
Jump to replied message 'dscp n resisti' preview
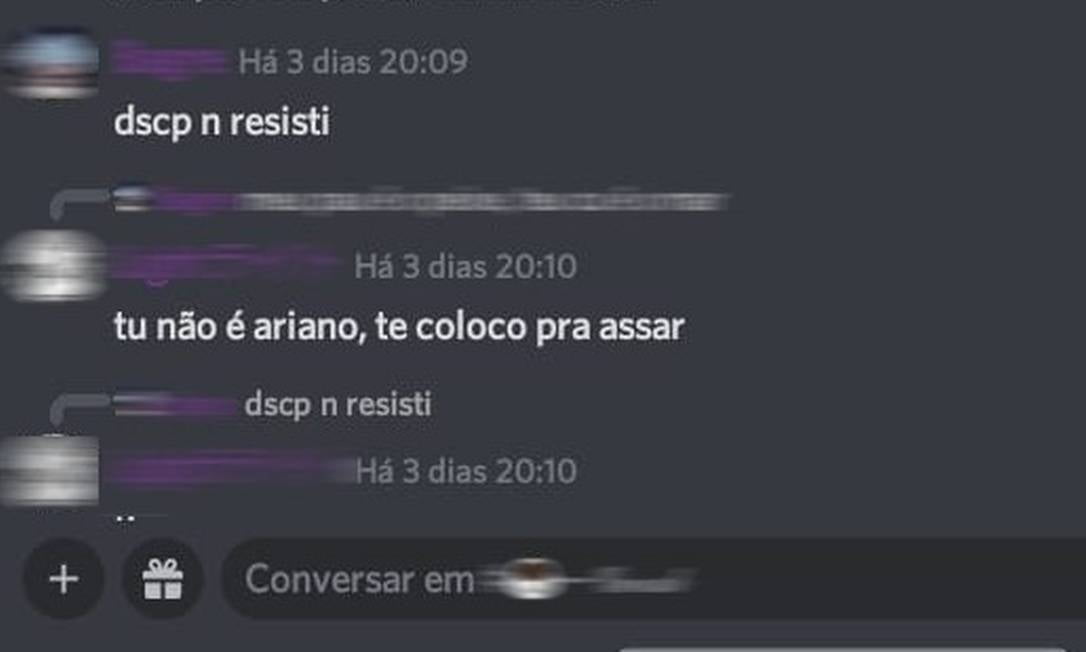338,405
